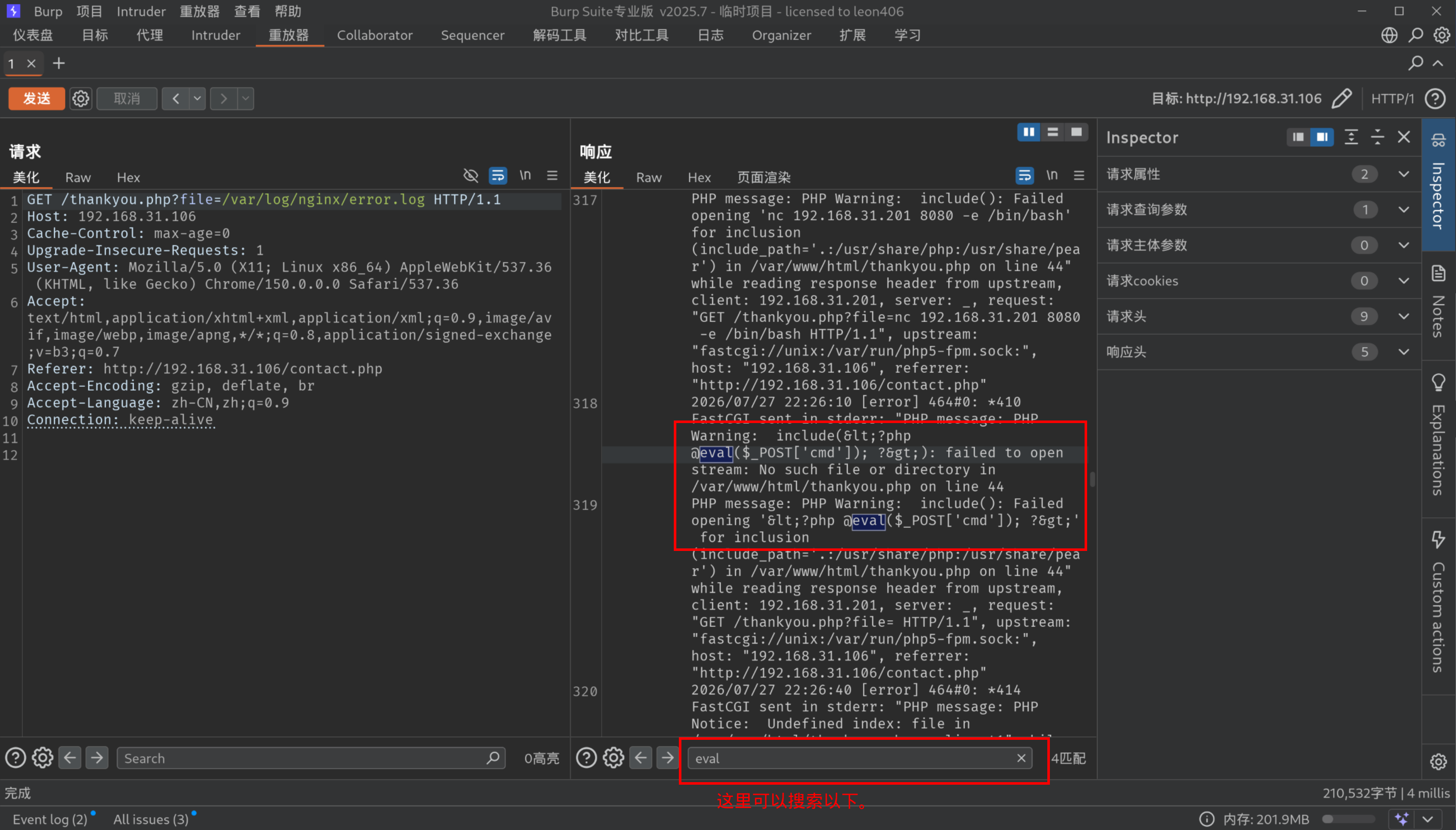Image resolution: width=1456 pixels, height=830 pixels.
Task: Collapse the Repeater tab bar with the chevron
Action: tap(1438, 63)
